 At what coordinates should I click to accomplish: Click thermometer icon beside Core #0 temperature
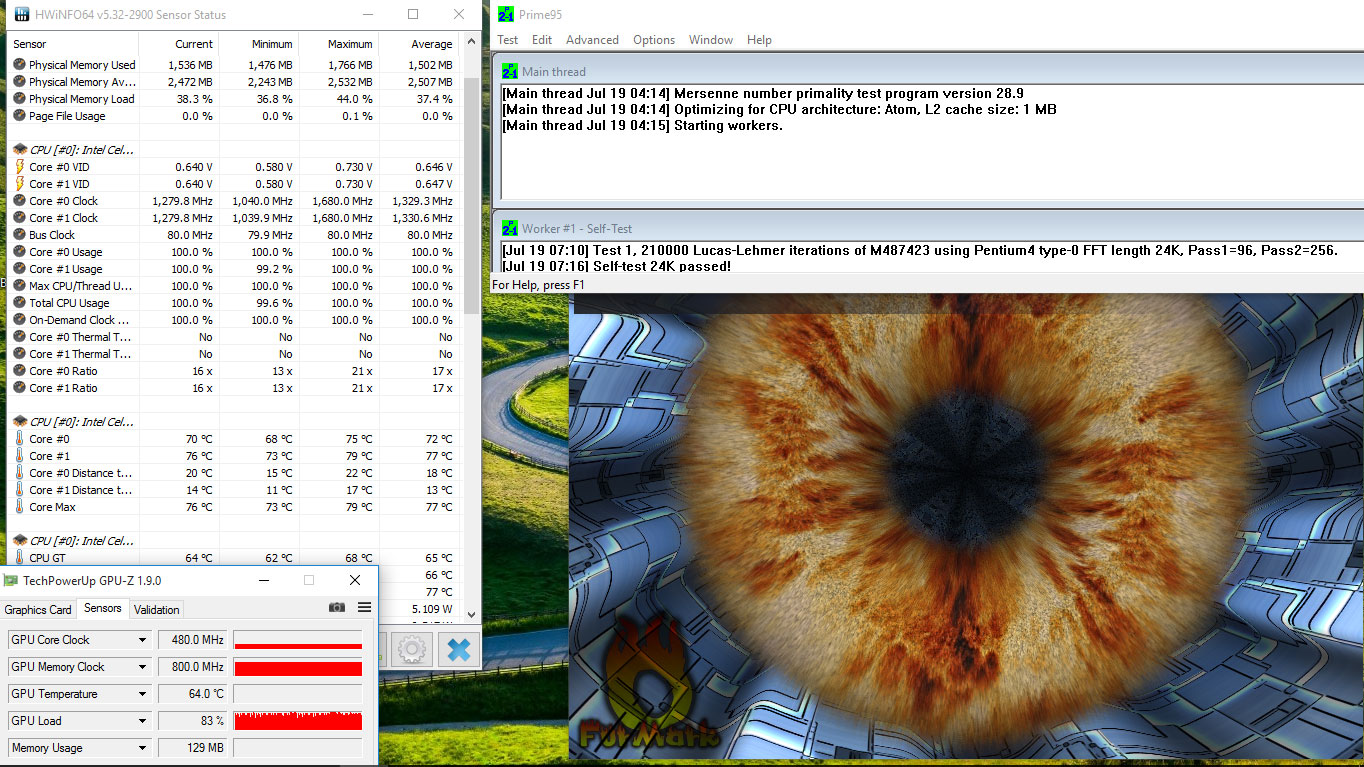click(x=19, y=439)
